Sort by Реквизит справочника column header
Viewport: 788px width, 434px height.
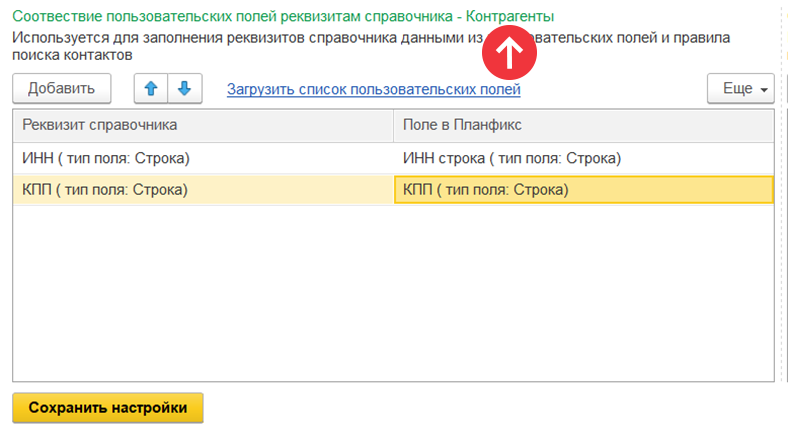click(203, 126)
